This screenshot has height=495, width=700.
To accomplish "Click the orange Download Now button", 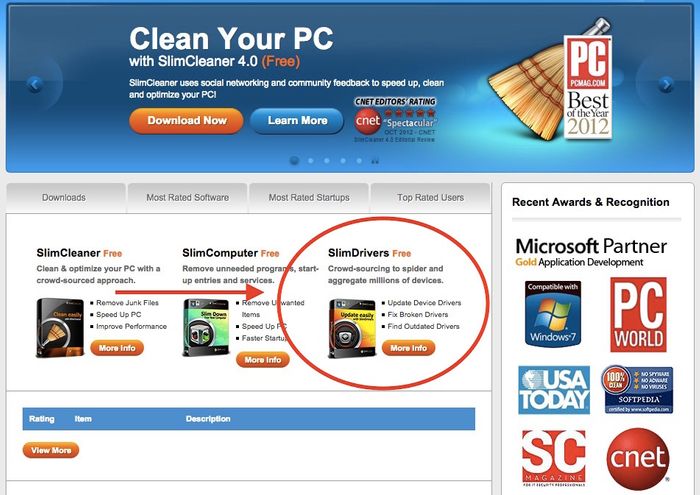I will coord(187,121).
